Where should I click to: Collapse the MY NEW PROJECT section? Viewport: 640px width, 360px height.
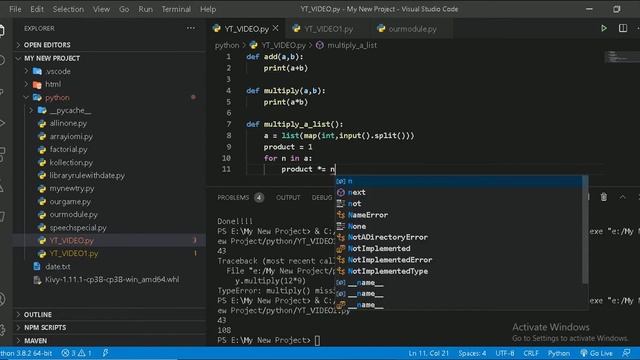(110, 58)
